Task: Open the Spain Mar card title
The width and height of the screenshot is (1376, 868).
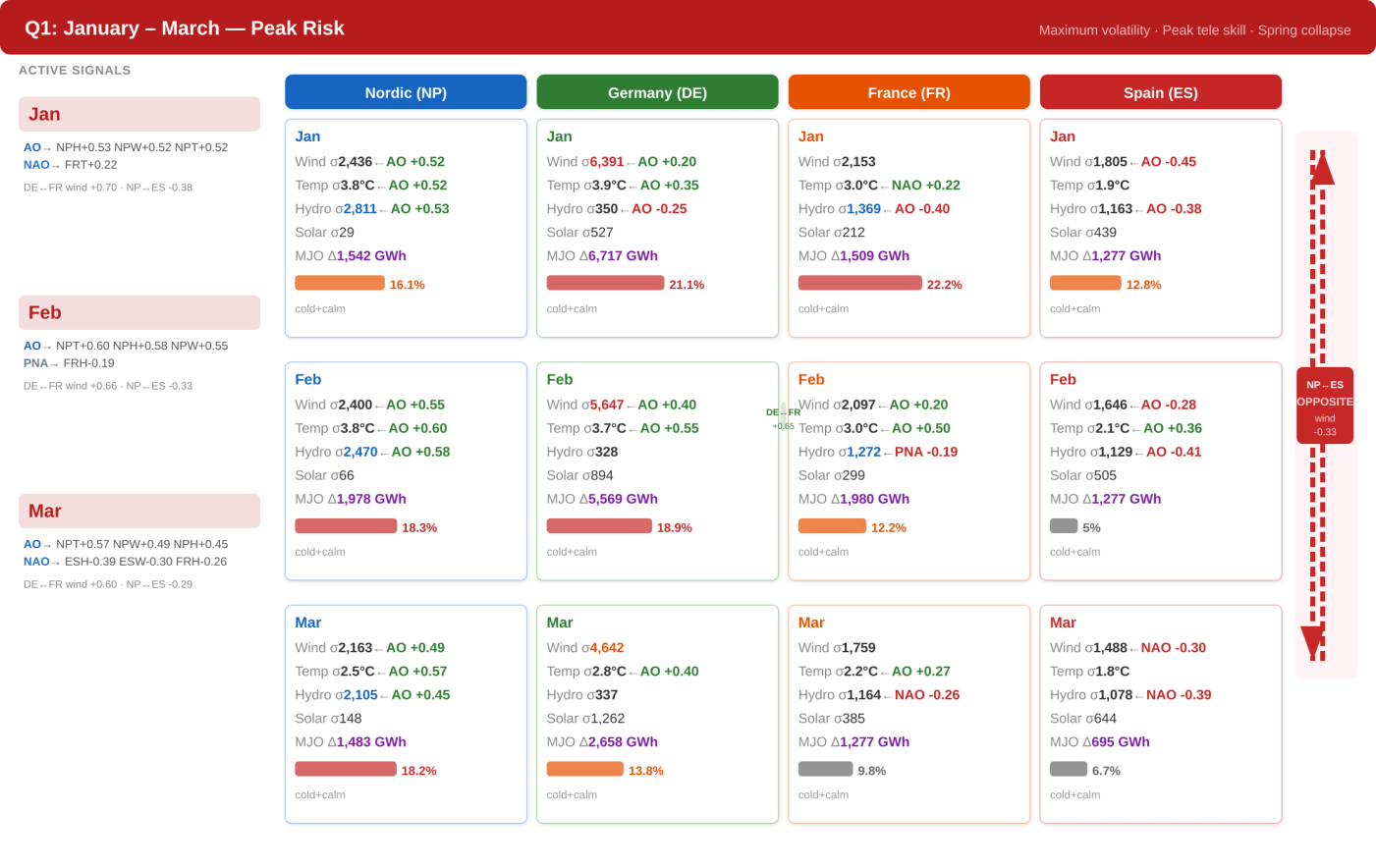Action: pyautogui.click(x=1063, y=623)
